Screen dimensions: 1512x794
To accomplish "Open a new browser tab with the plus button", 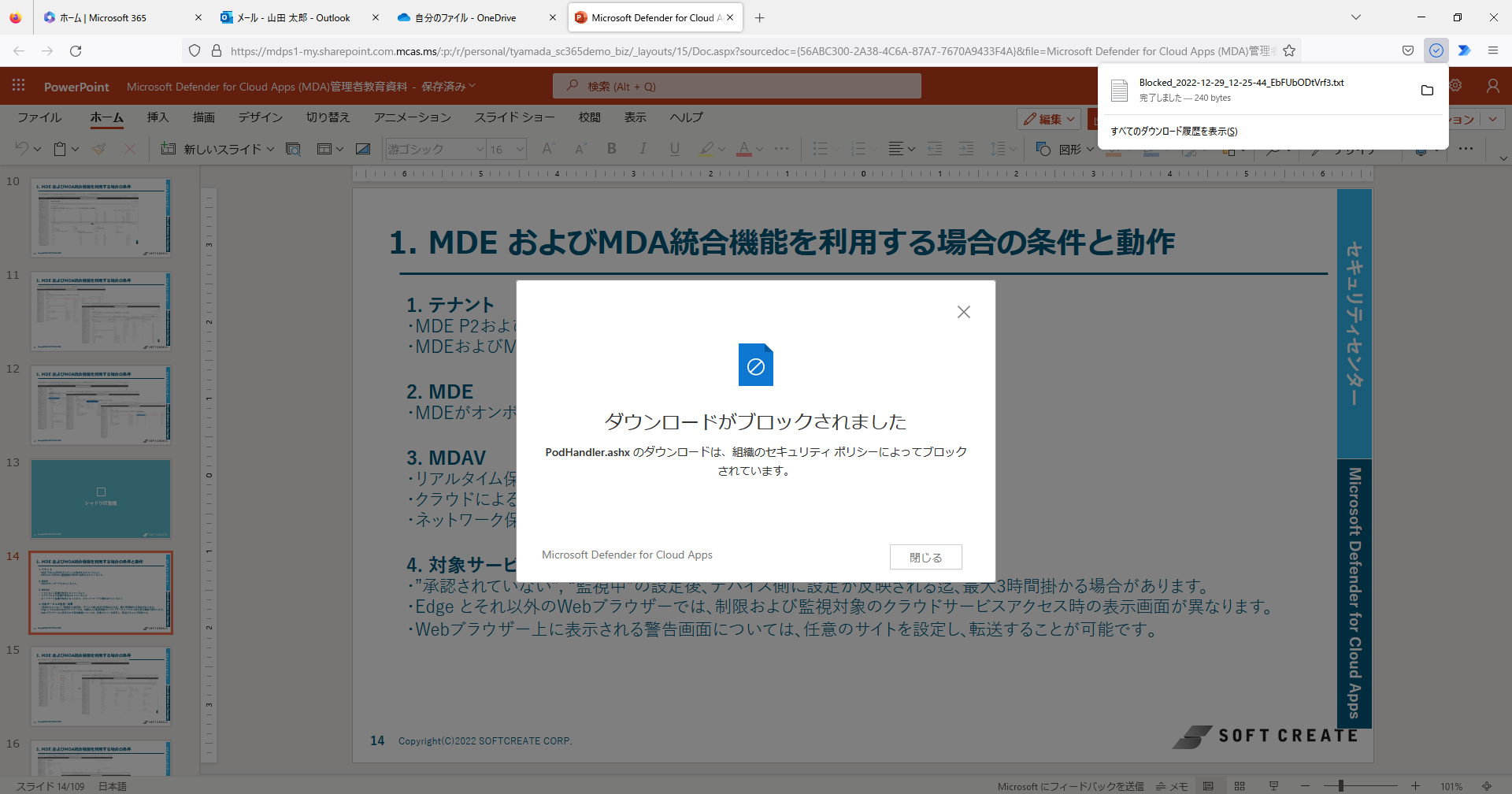I will point(759,17).
